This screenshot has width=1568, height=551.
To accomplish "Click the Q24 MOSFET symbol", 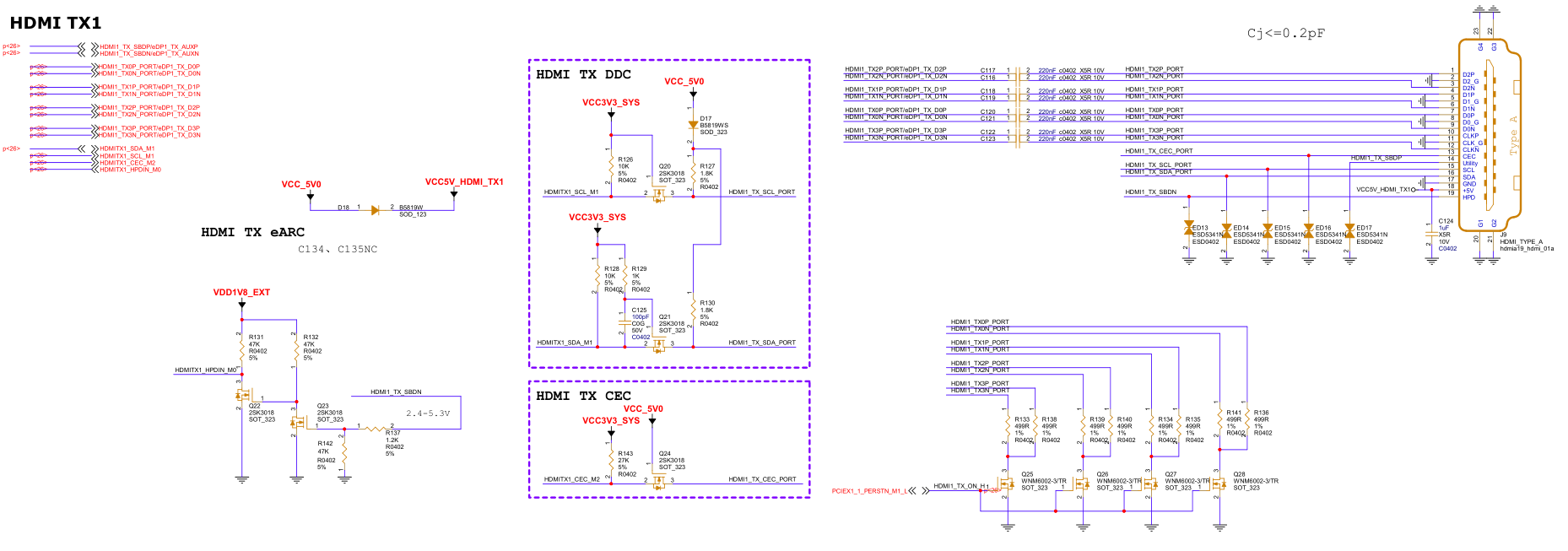I will point(659,481).
